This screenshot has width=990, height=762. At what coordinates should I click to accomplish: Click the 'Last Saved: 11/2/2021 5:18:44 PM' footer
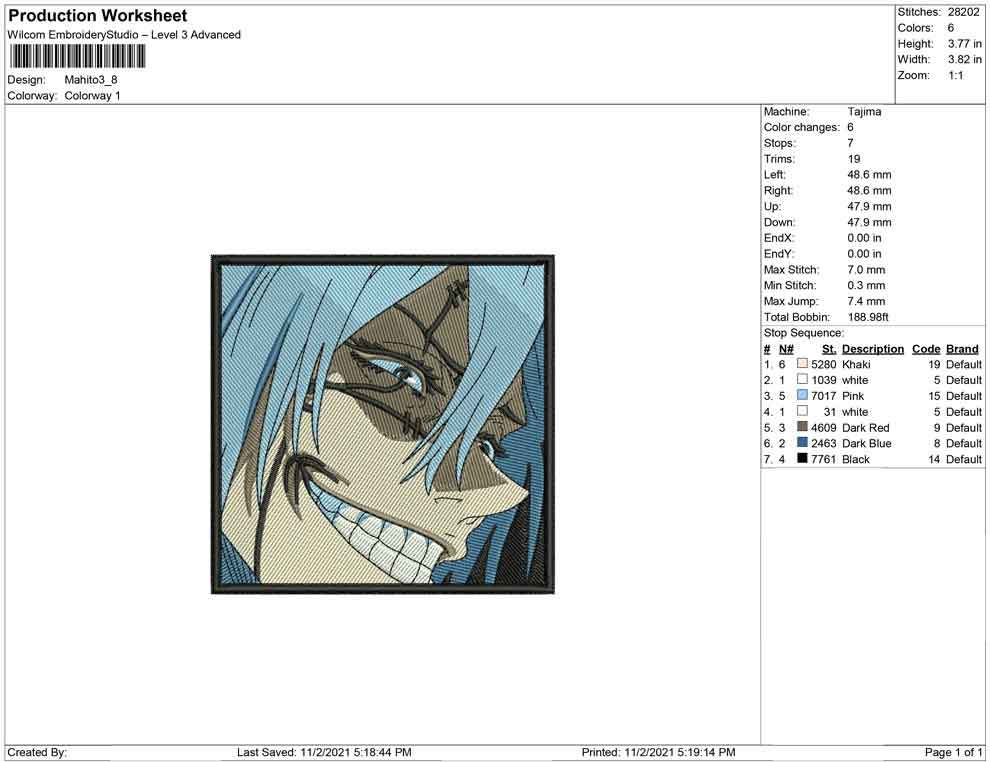[325, 752]
